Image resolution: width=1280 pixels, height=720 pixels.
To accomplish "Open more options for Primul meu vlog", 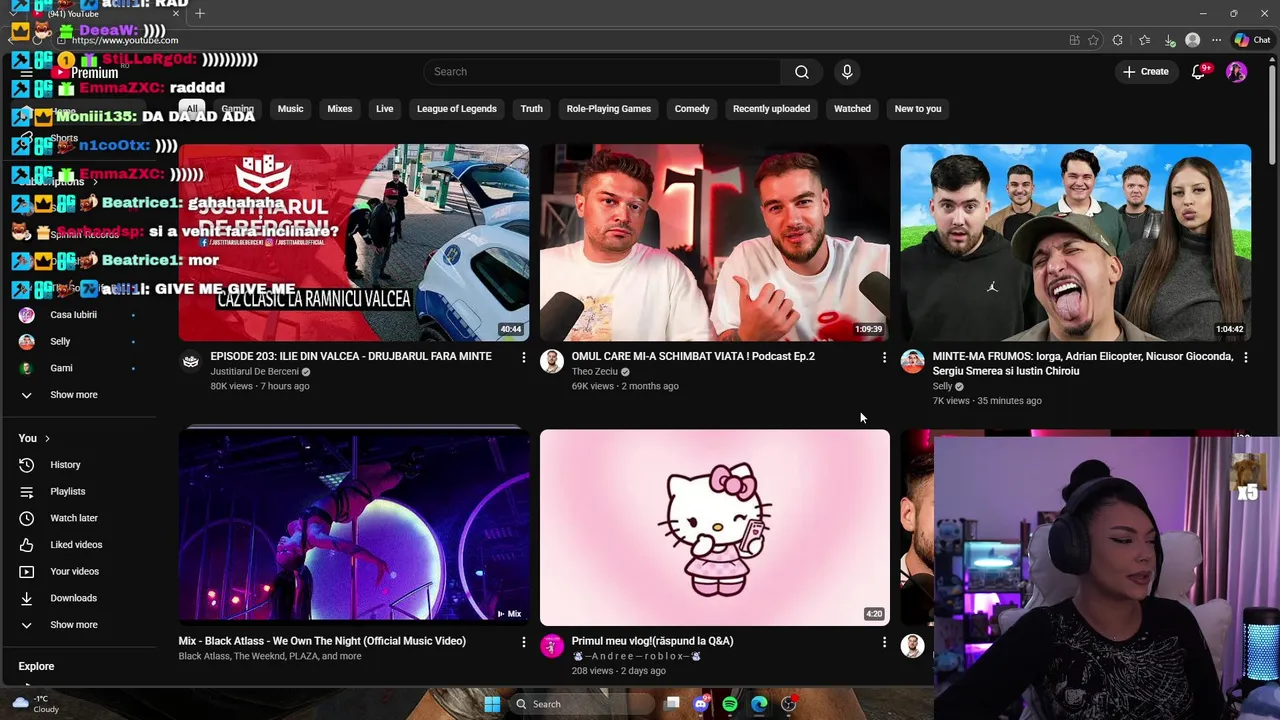I will point(884,642).
